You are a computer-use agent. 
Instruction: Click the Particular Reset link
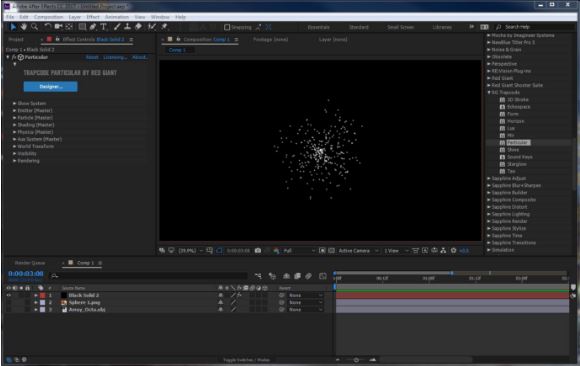[92, 57]
